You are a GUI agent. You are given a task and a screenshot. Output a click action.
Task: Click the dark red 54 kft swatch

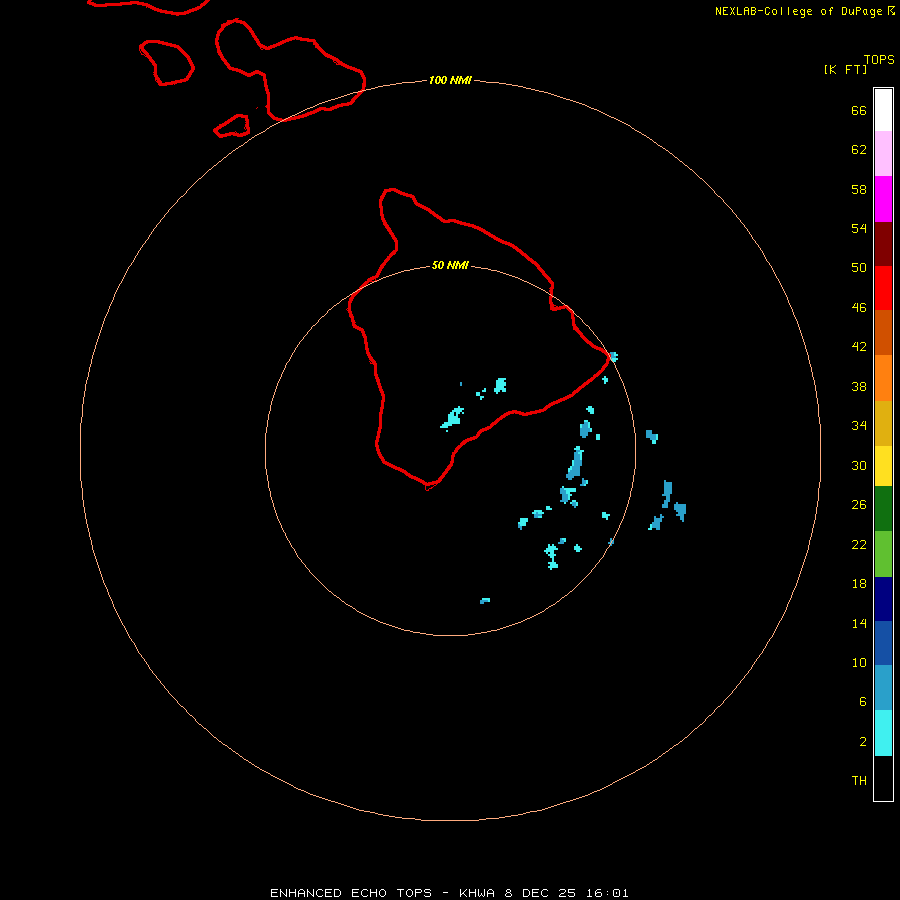[x=883, y=245]
